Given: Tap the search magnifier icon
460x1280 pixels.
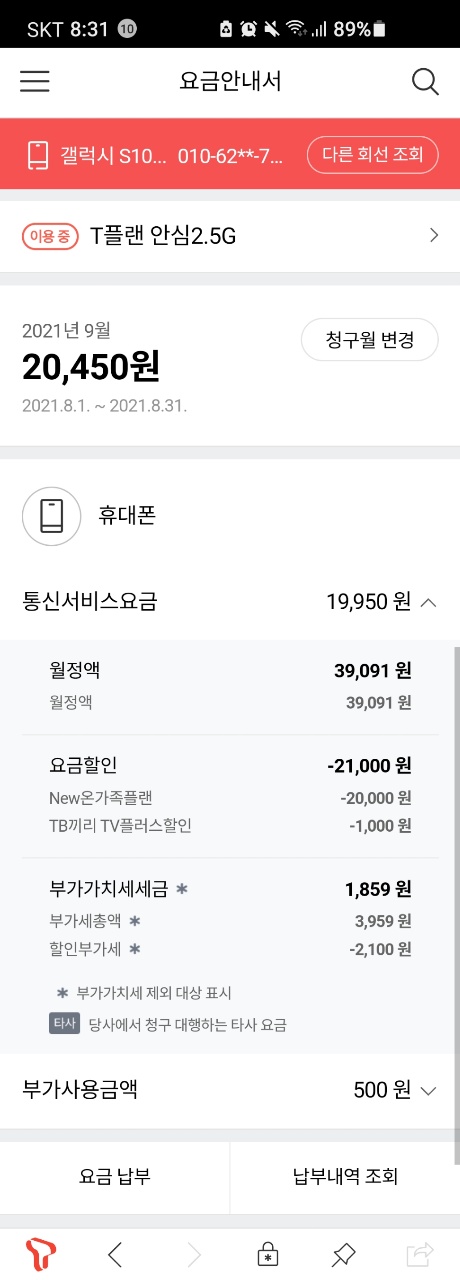Looking at the screenshot, I should click(425, 82).
